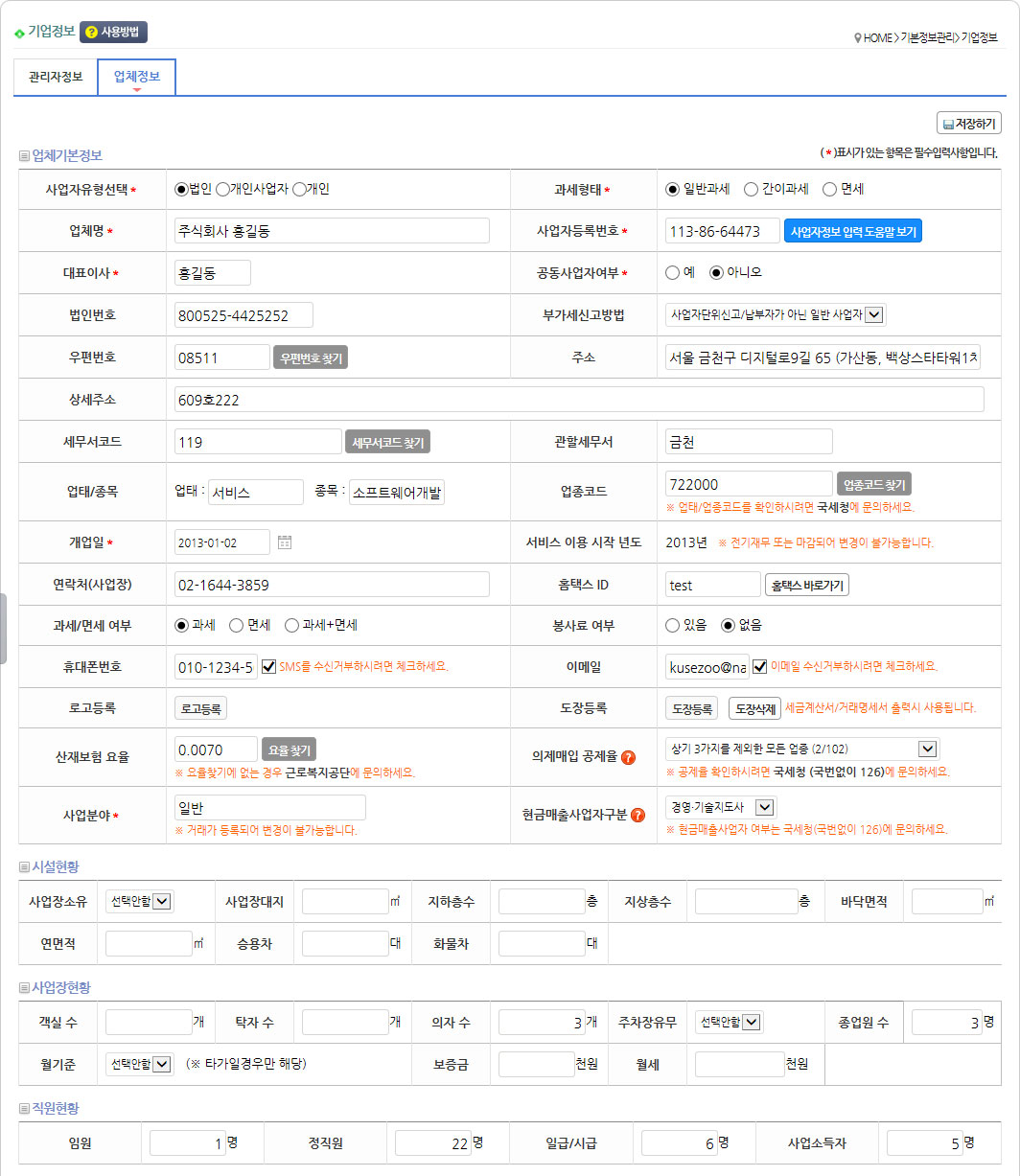Click the 우편번호 찾기 button
This screenshot has height=1176, width=1020.
(311, 358)
